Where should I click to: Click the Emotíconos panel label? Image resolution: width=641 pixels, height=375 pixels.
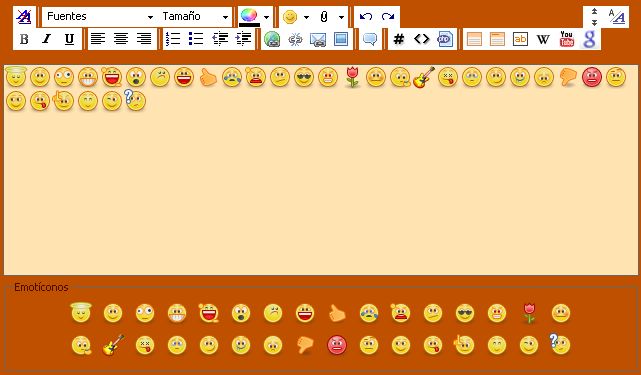(x=41, y=287)
